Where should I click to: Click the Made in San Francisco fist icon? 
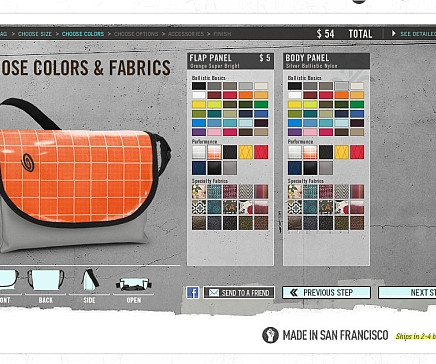tap(270, 335)
